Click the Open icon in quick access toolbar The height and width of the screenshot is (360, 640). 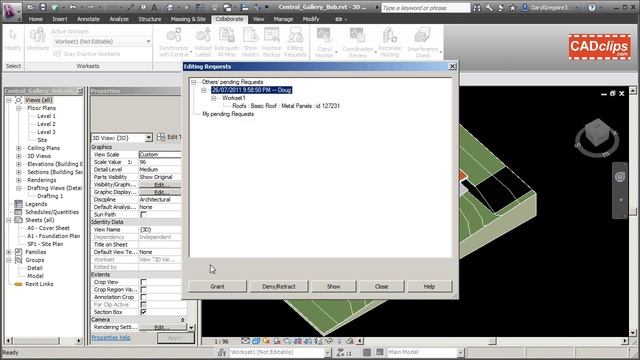point(30,7)
